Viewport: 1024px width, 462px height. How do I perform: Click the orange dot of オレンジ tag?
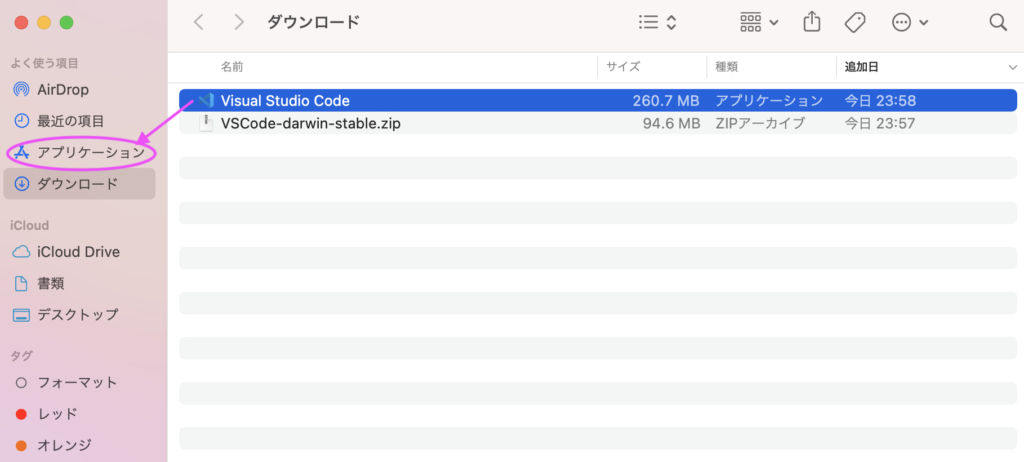coord(21,446)
